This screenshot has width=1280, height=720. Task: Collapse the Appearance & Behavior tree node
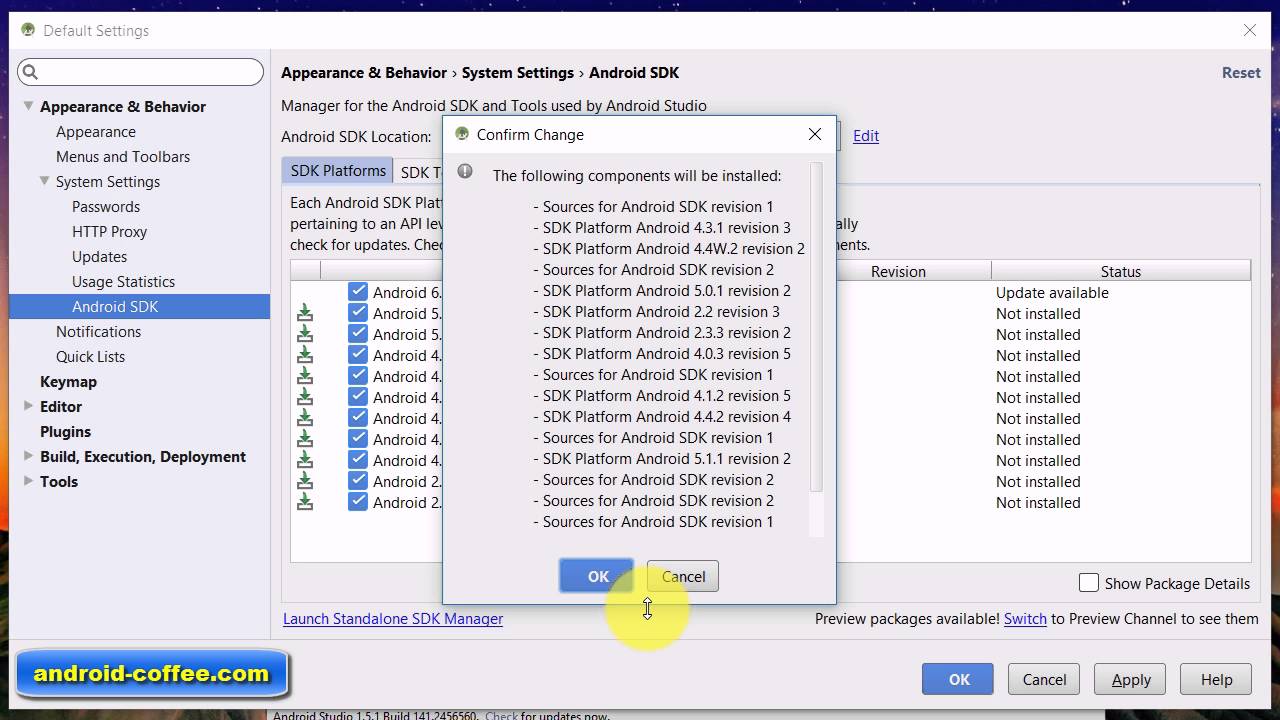tap(28, 106)
